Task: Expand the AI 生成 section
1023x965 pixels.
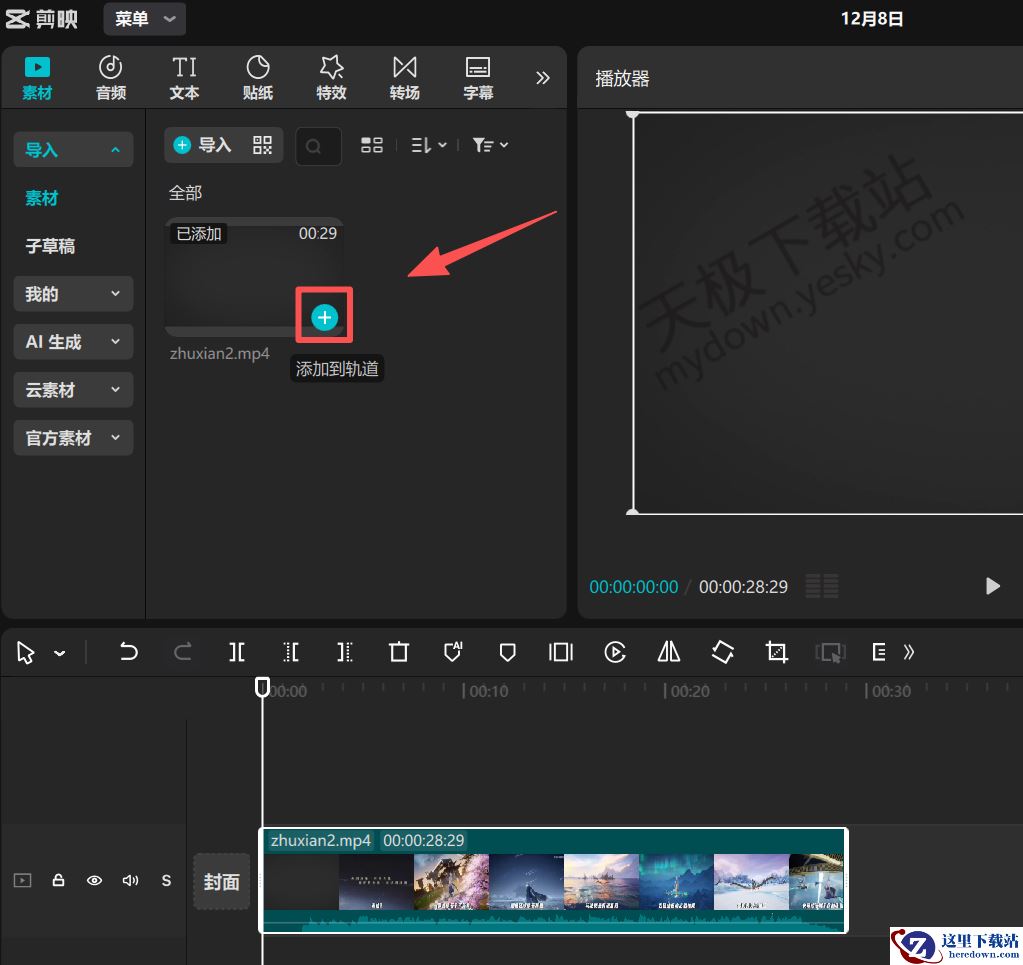Action: [x=72, y=341]
